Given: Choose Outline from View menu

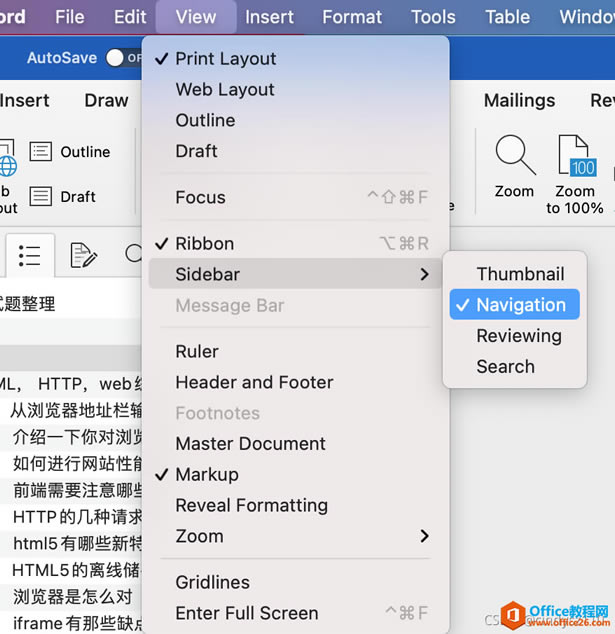Looking at the screenshot, I should click(x=295, y=120).
